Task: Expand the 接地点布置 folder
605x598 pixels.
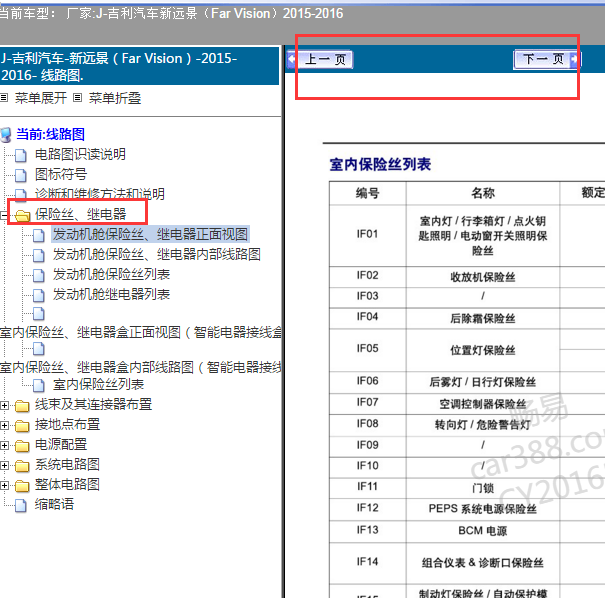Action: click(x=4, y=426)
